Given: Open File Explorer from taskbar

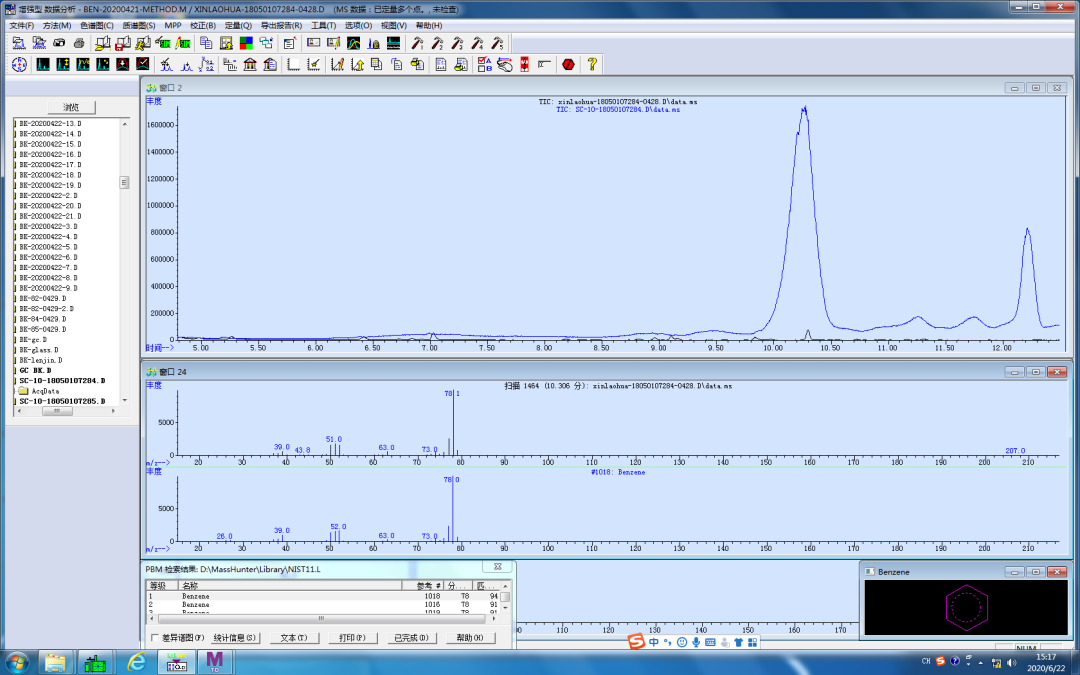Looking at the screenshot, I should [56, 663].
